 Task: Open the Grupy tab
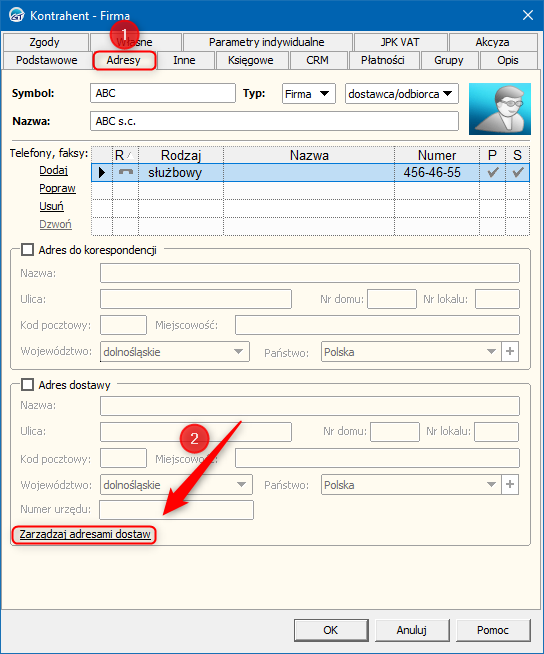(x=449, y=60)
